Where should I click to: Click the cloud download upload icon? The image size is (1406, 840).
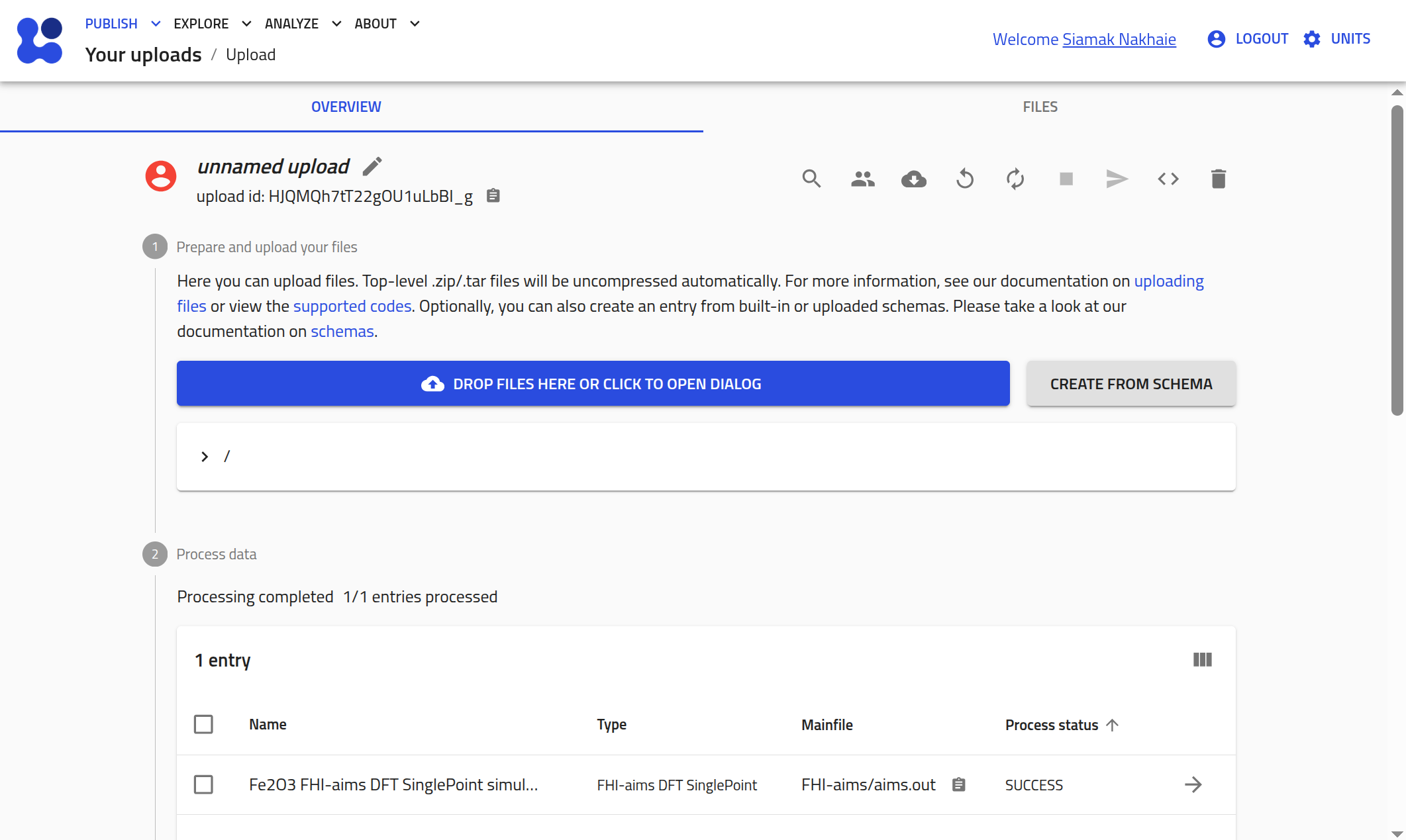(x=913, y=179)
